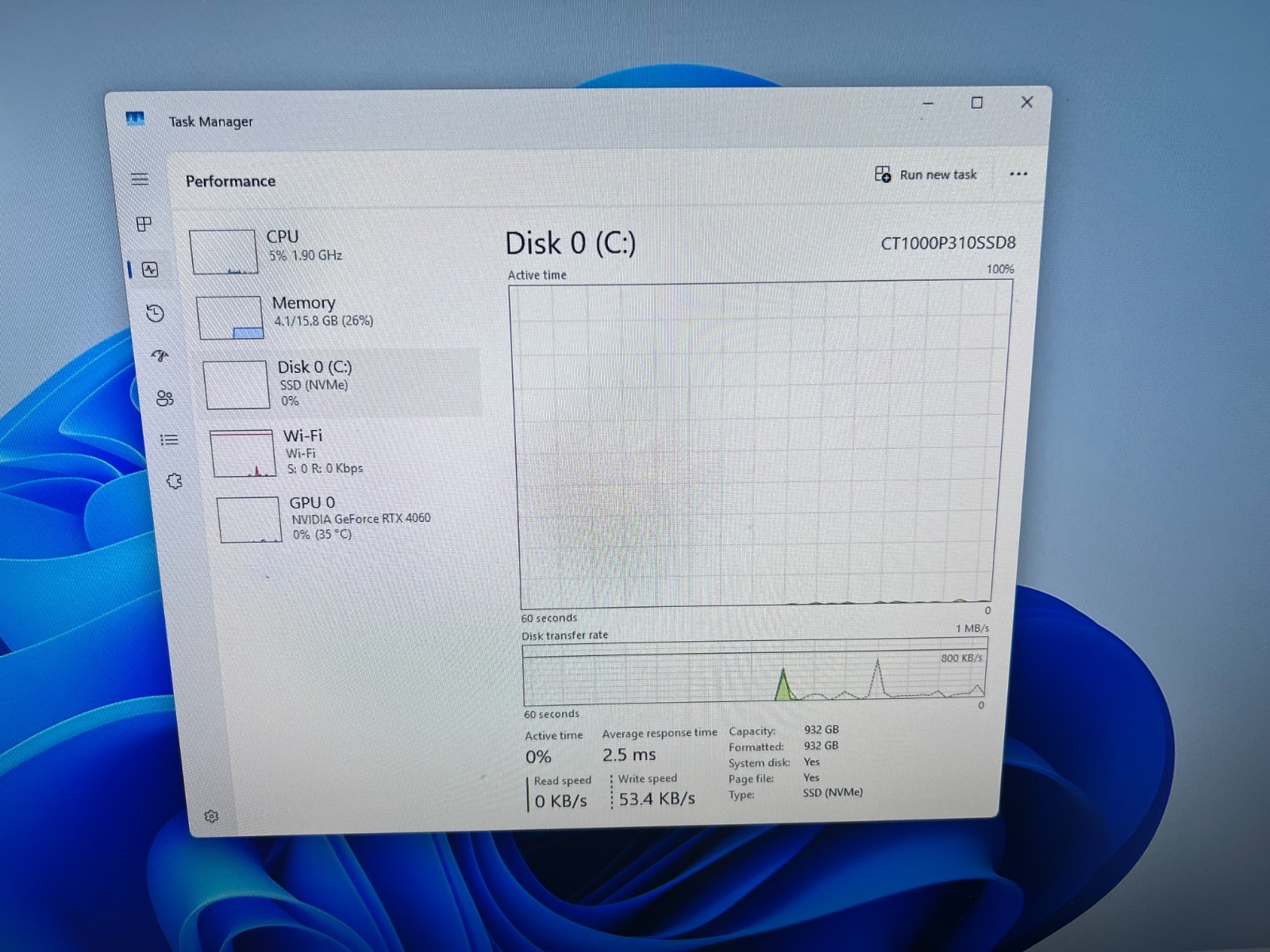
Task: Open the three-dot more options menu
Action: pos(1018,175)
